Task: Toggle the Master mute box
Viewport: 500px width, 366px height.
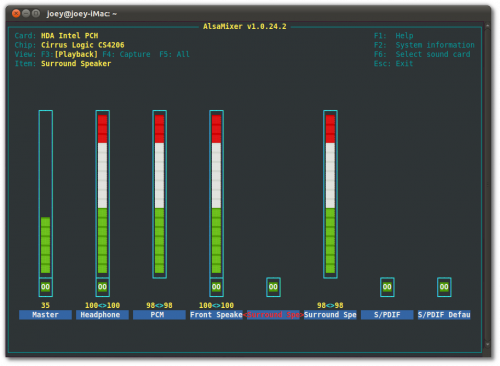Action: pyautogui.click(x=45, y=287)
